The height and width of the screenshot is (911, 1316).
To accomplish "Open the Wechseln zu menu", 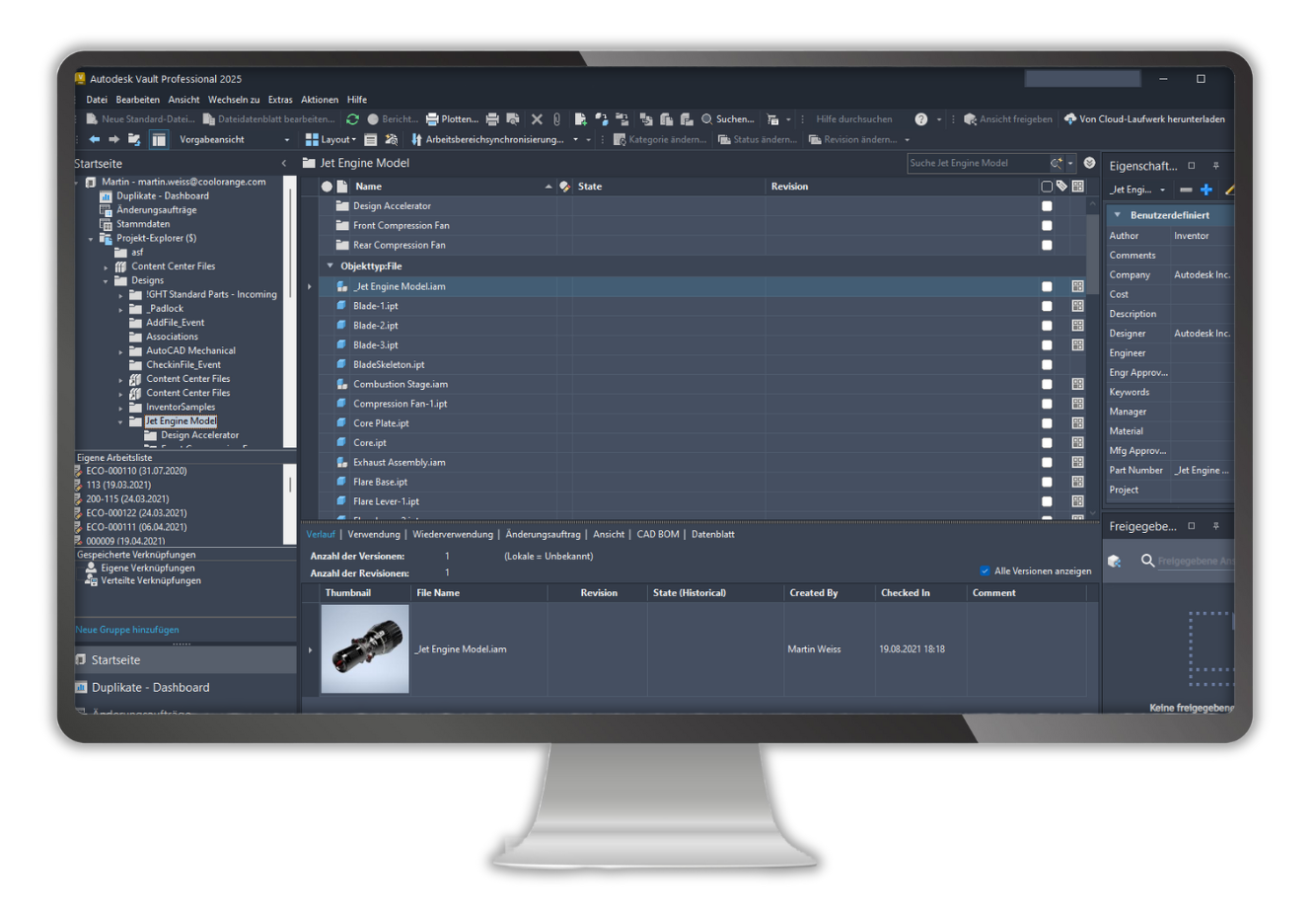I will (x=234, y=100).
